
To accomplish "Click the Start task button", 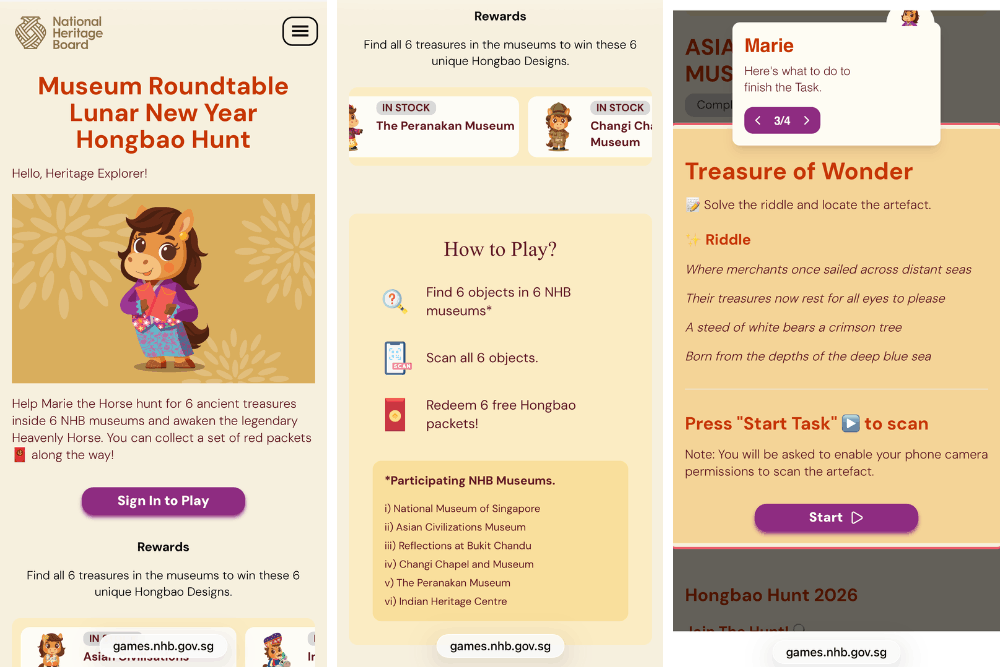I will pyautogui.click(x=836, y=518).
